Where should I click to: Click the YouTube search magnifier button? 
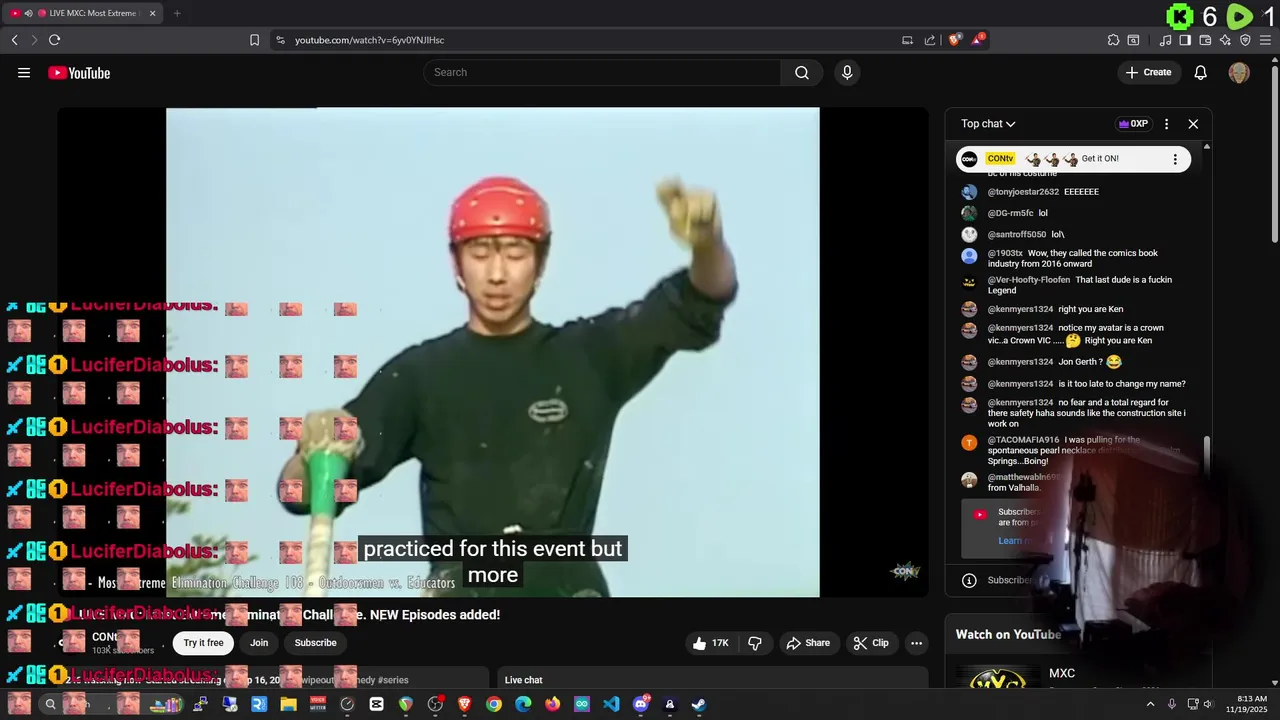tap(802, 72)
